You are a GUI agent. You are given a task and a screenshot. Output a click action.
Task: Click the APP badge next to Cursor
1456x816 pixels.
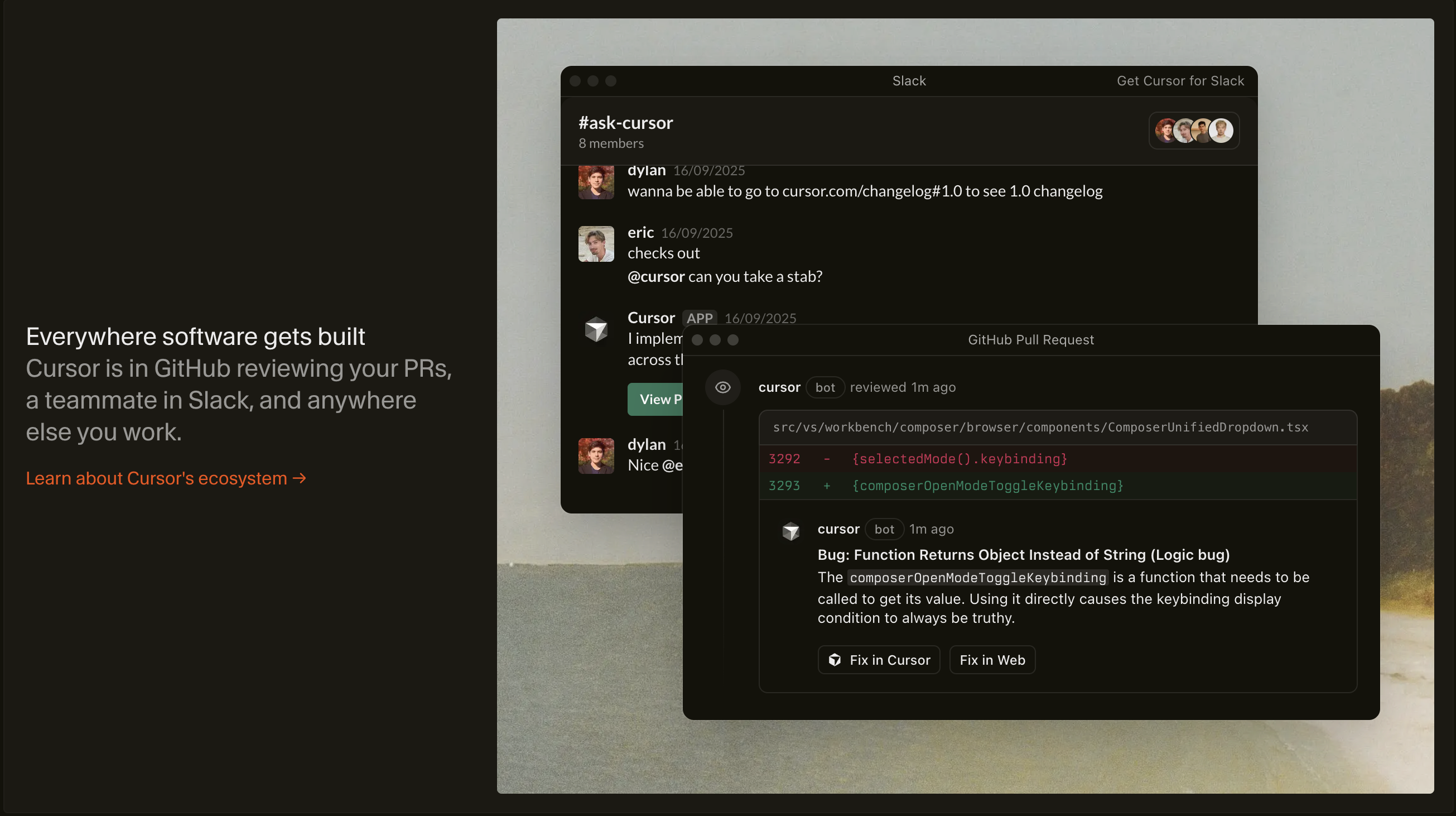(x=698, y=318)
